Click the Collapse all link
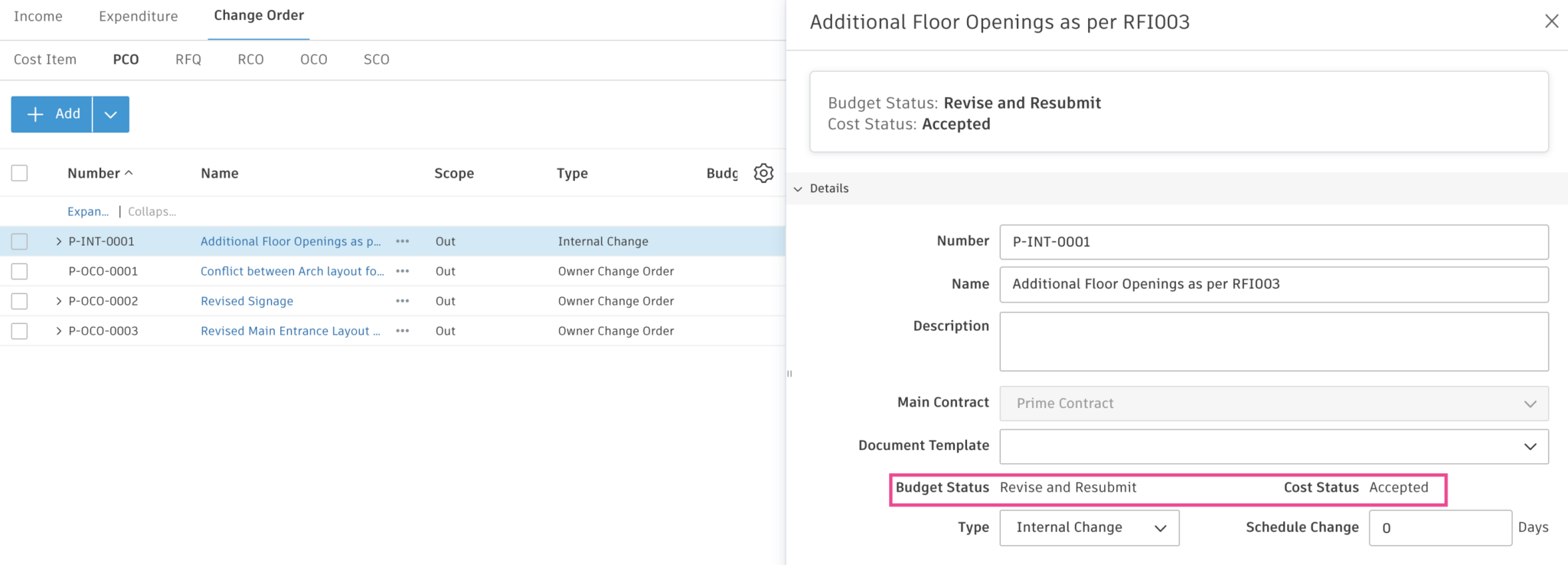 pos(152,211)
